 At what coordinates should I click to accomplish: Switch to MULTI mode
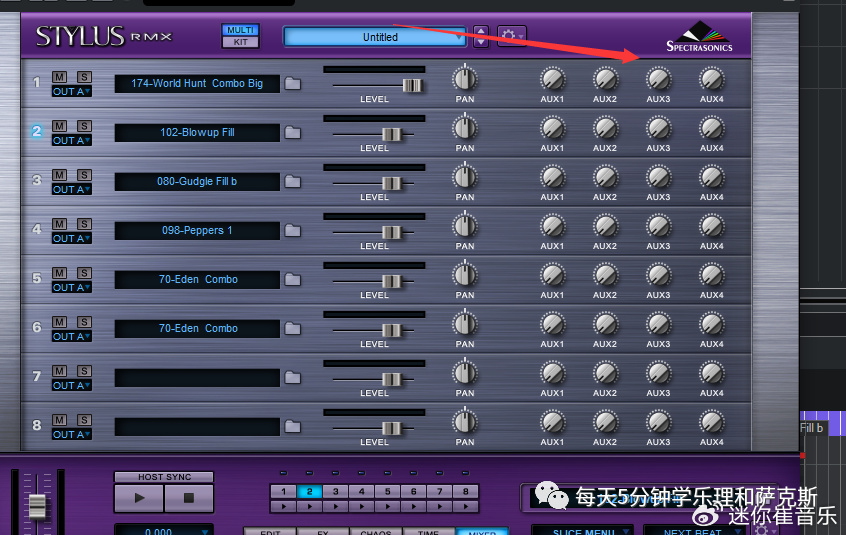pos(240,30)
